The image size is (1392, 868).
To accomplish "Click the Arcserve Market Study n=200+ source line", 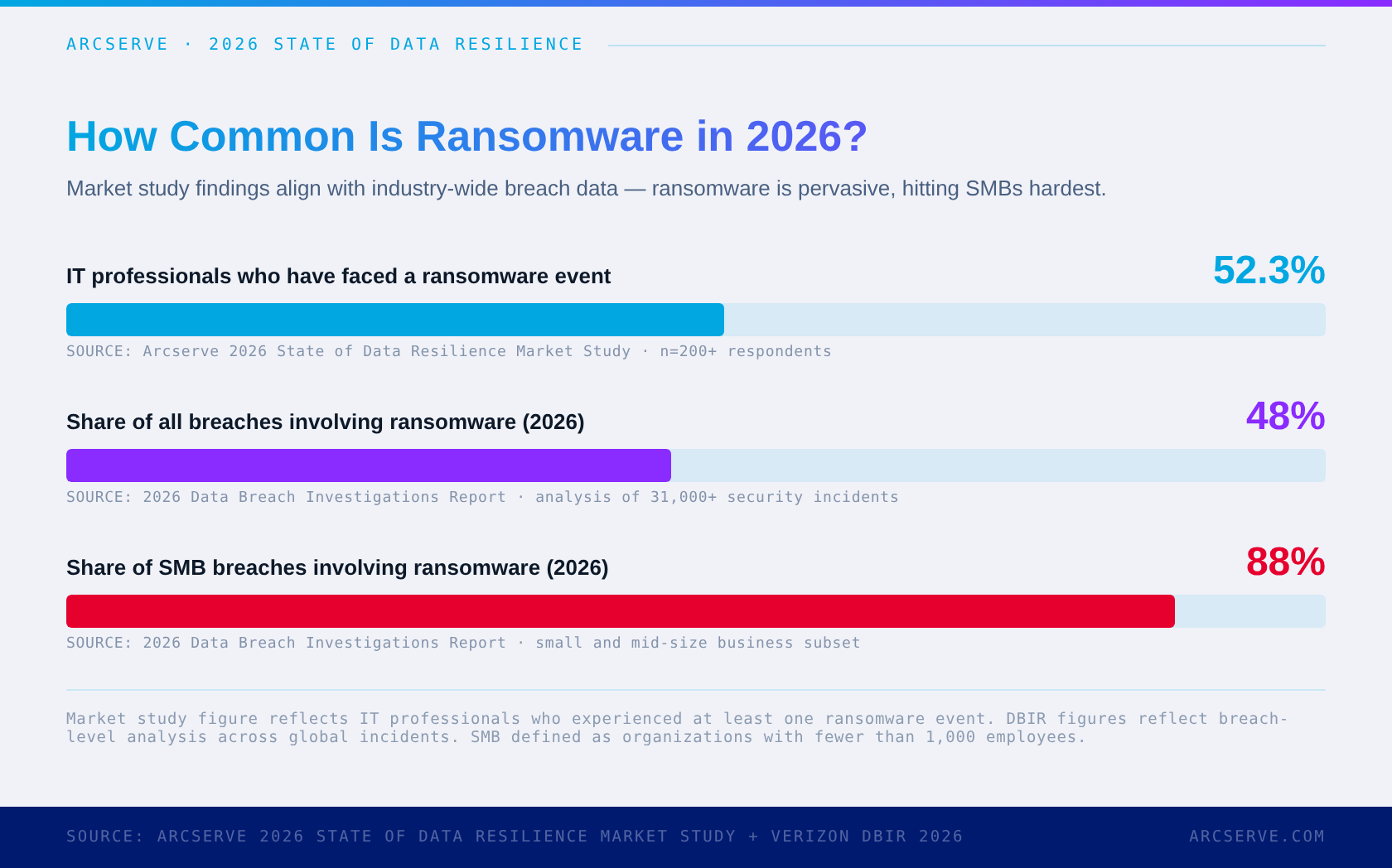I will (x=448, y=351).
